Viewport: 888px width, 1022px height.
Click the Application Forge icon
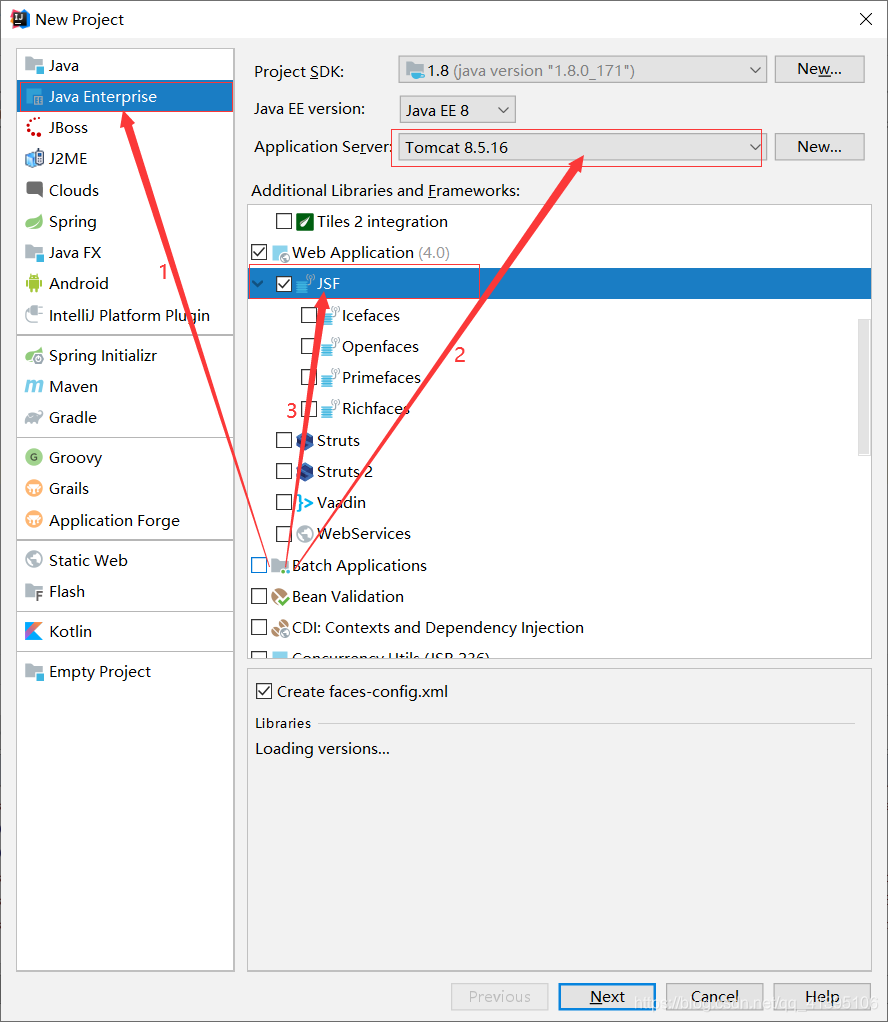(34, 520)
